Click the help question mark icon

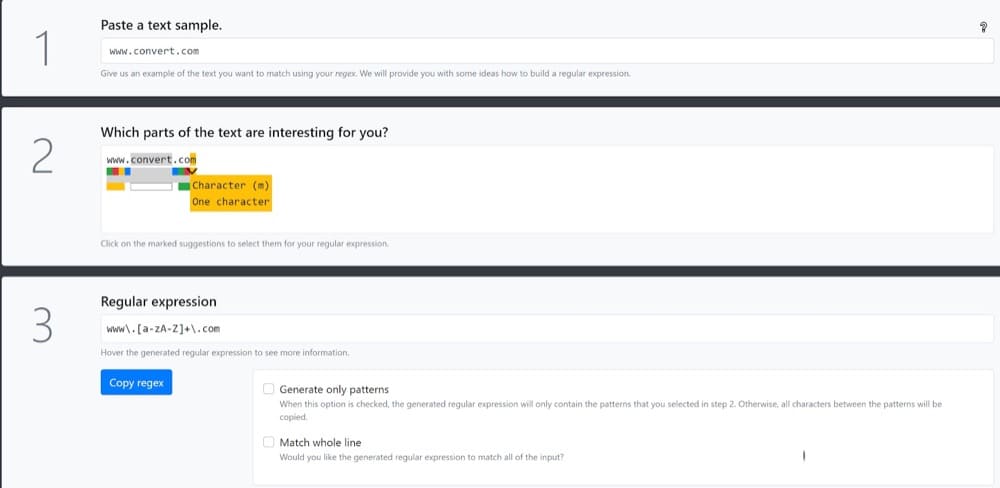point(984,29)
